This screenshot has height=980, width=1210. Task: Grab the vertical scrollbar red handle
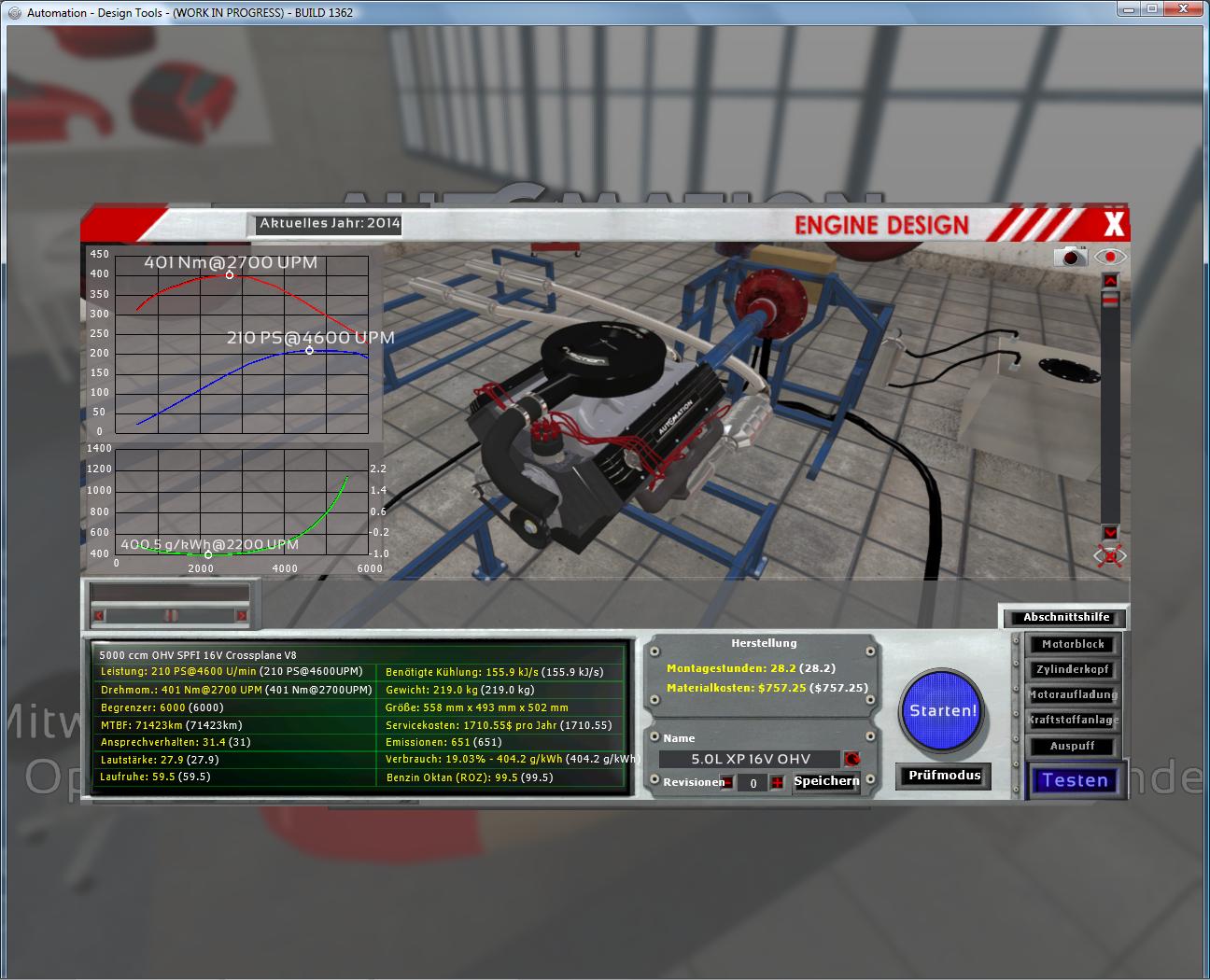pyautogui.click(x=1110, y=300)
